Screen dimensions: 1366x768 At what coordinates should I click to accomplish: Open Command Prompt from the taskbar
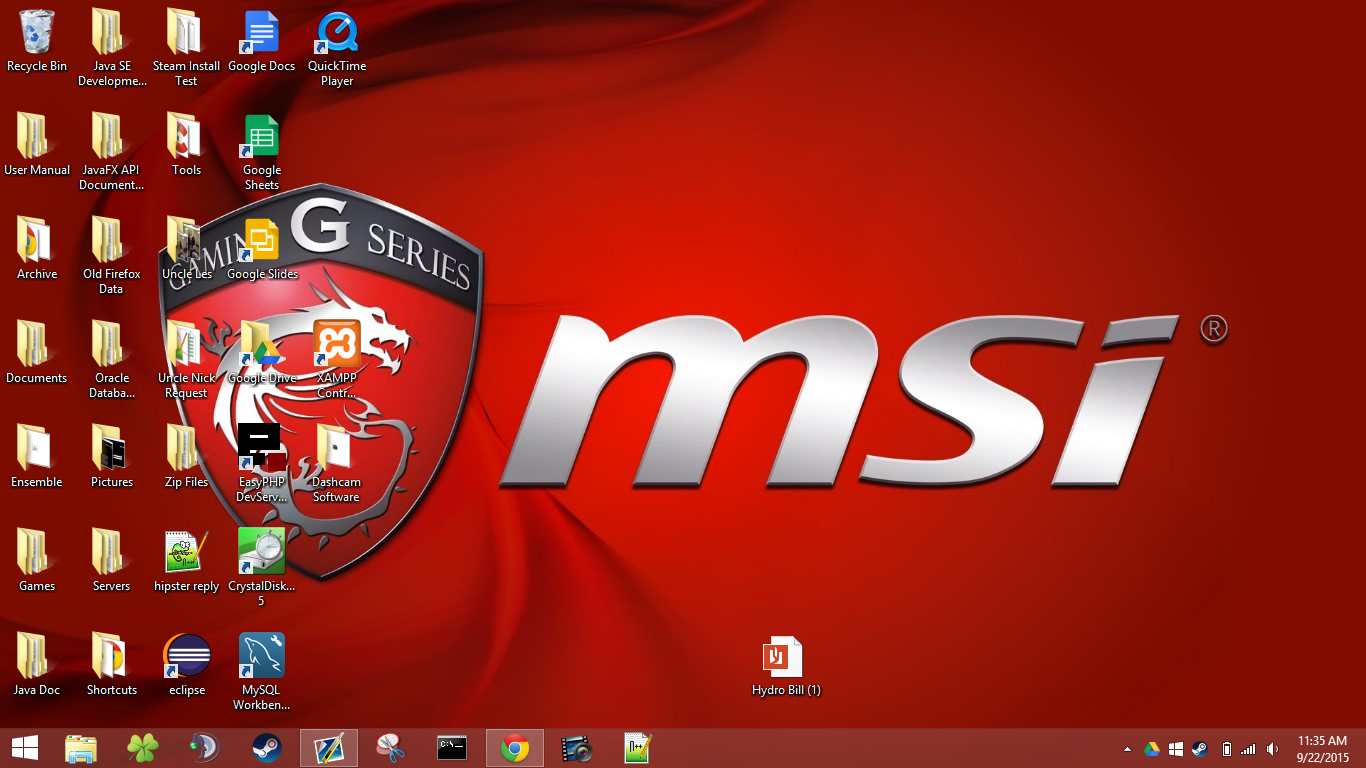point(453,748)
